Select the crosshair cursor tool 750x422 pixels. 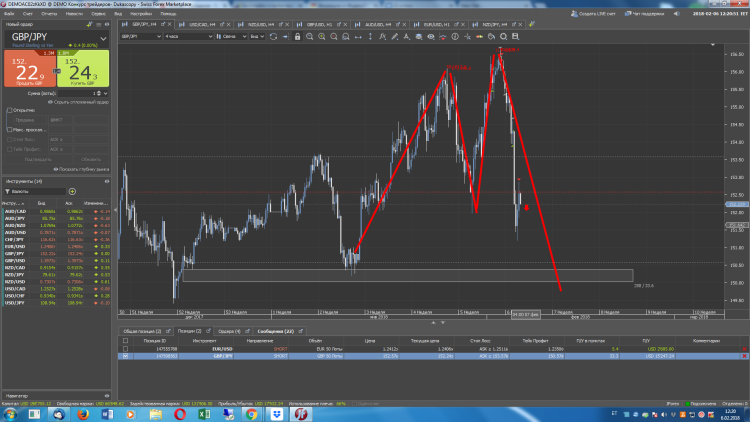click(467, 36)
